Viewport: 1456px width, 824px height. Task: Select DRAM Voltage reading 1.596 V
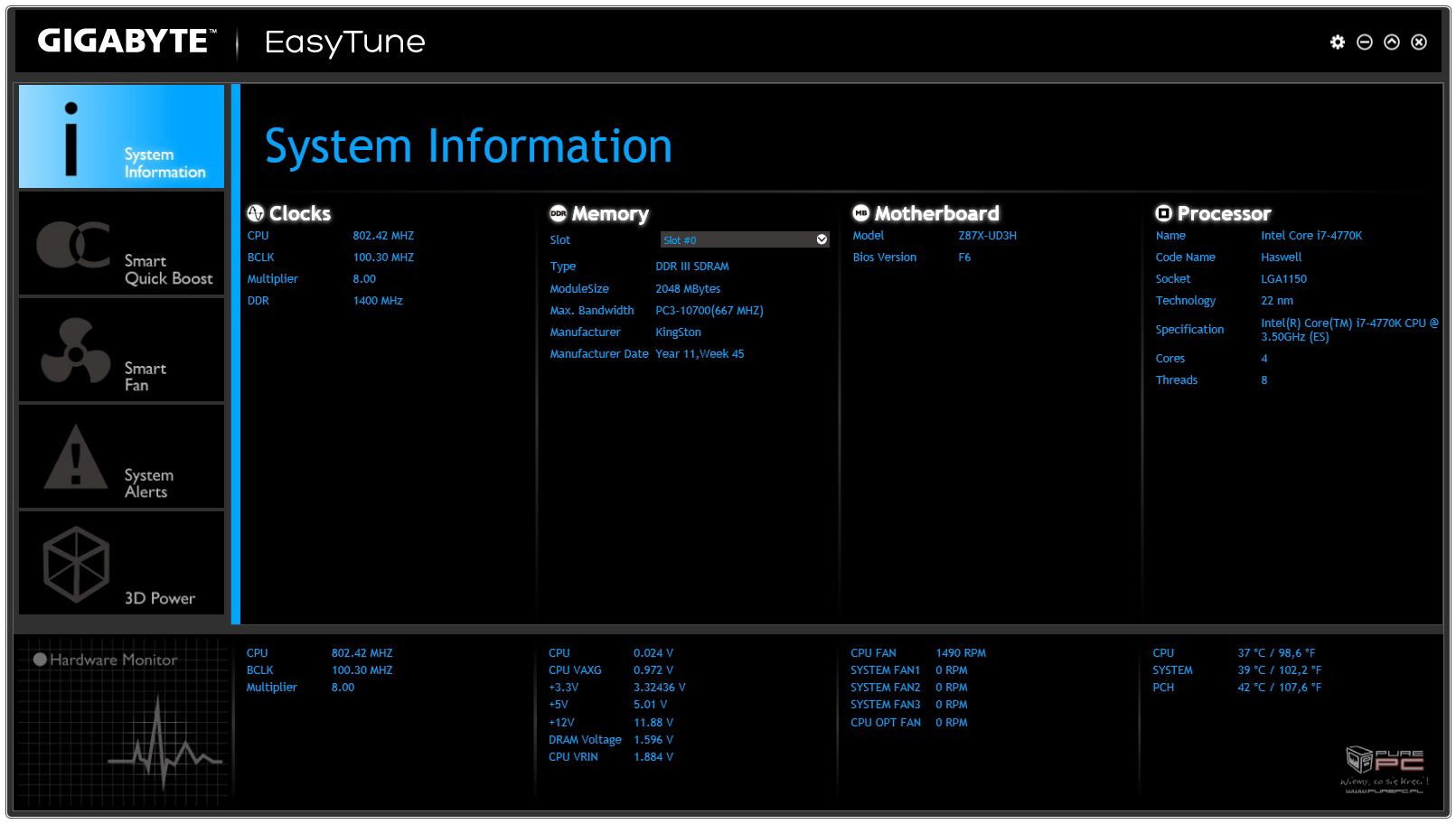click(653, 740)
